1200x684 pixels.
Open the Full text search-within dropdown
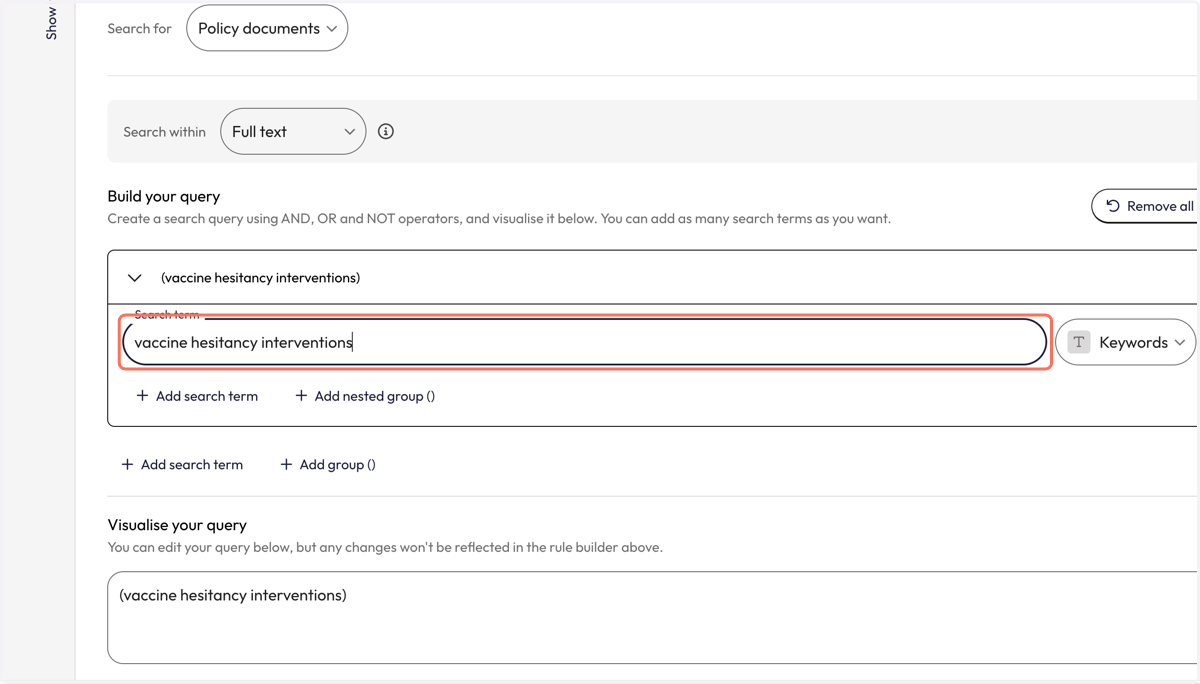[293, 131]
